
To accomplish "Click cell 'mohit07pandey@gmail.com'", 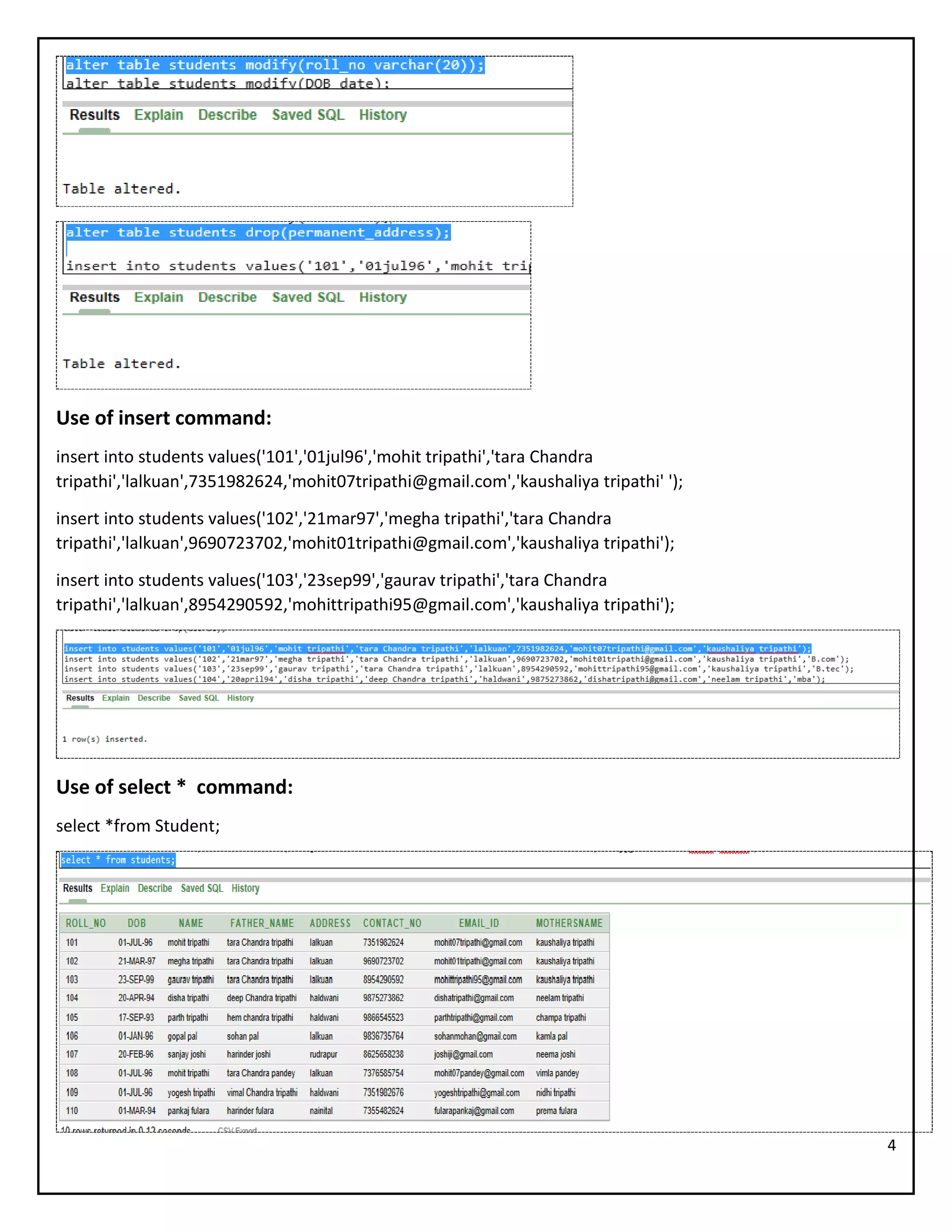I will point(479,1073).
